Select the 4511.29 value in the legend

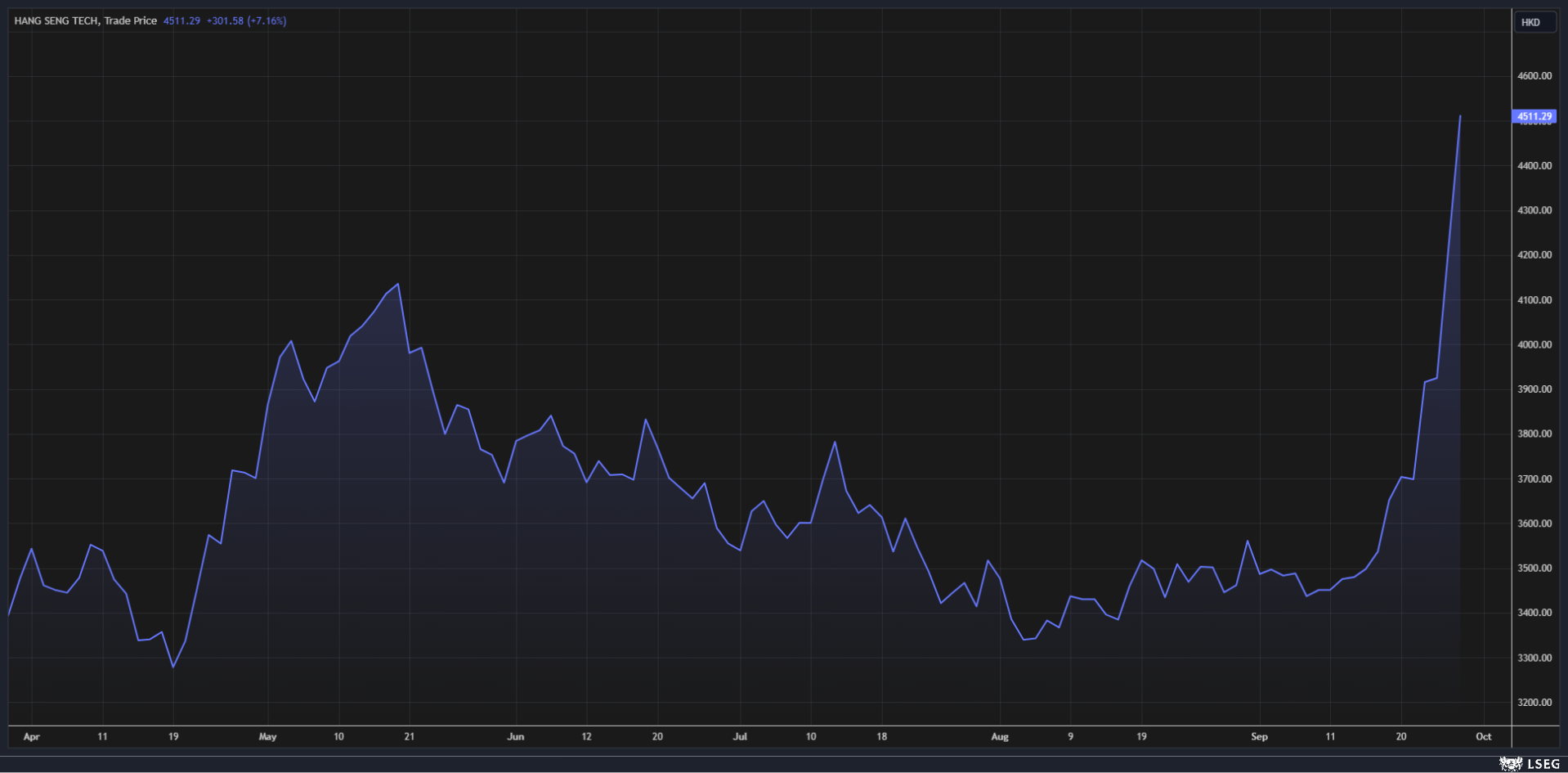point(181,20)
